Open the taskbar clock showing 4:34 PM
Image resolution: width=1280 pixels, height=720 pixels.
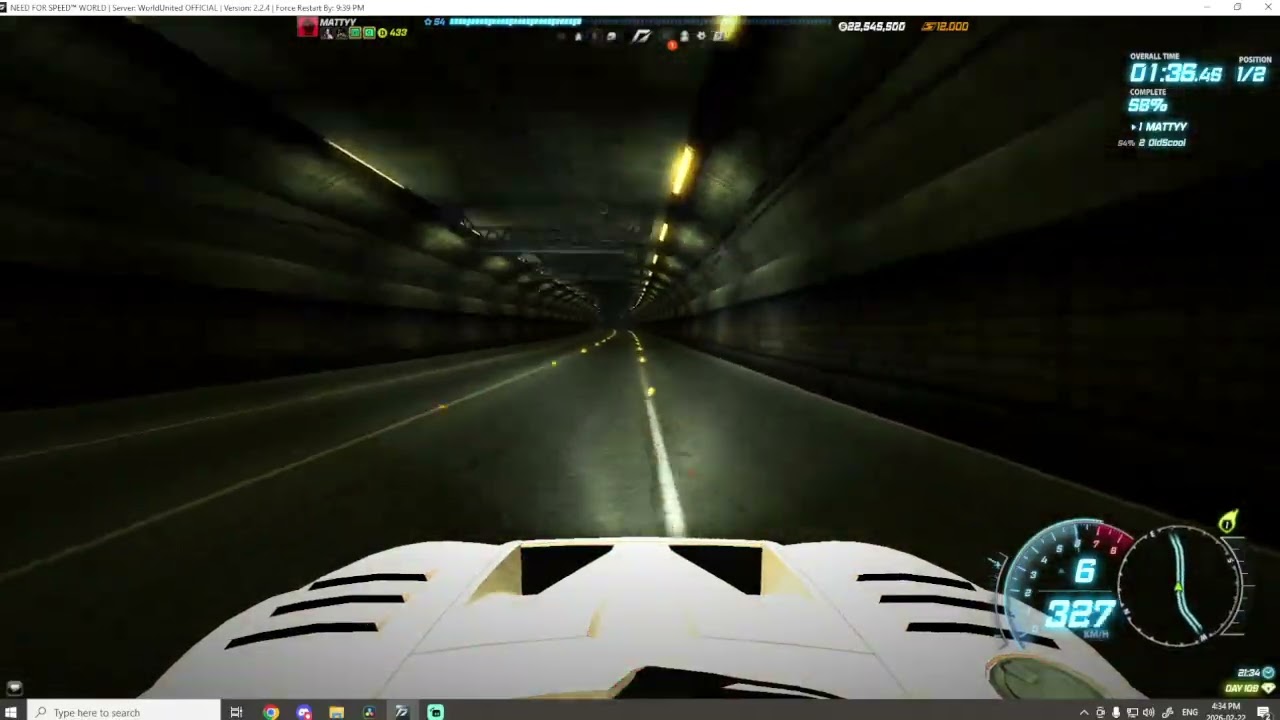[x=1226, y=712]
